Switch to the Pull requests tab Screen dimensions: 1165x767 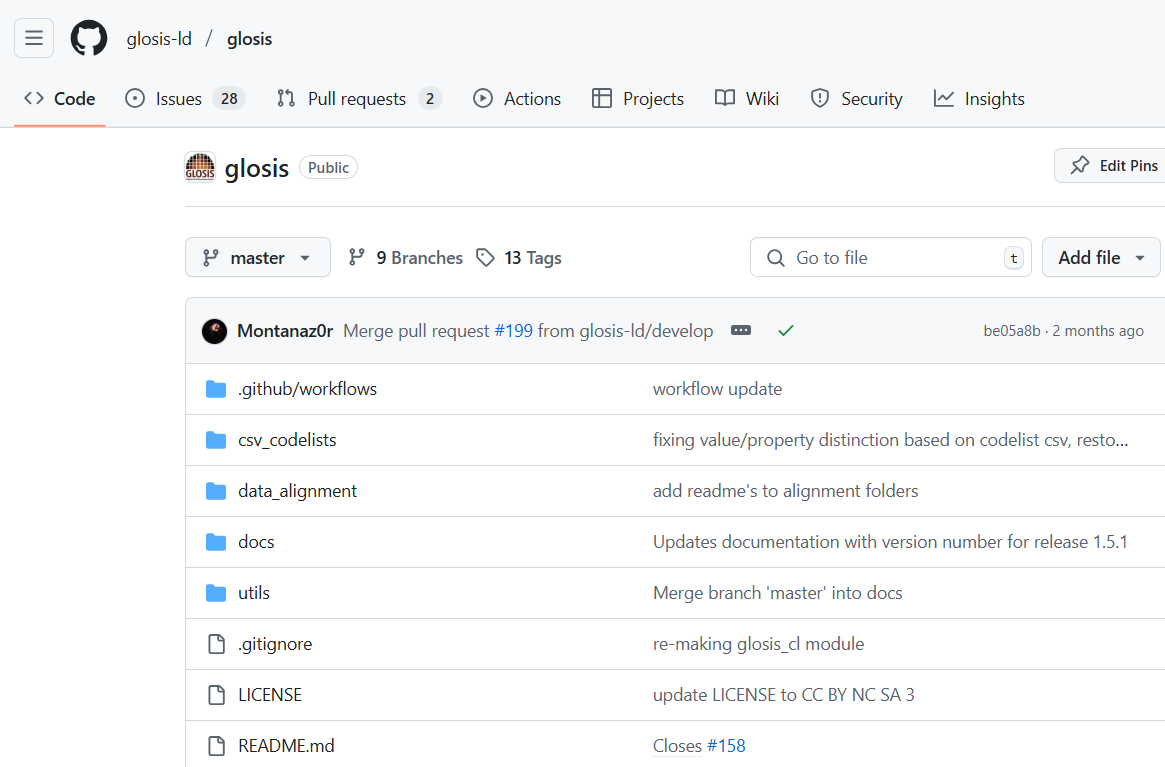coord(358,98)
